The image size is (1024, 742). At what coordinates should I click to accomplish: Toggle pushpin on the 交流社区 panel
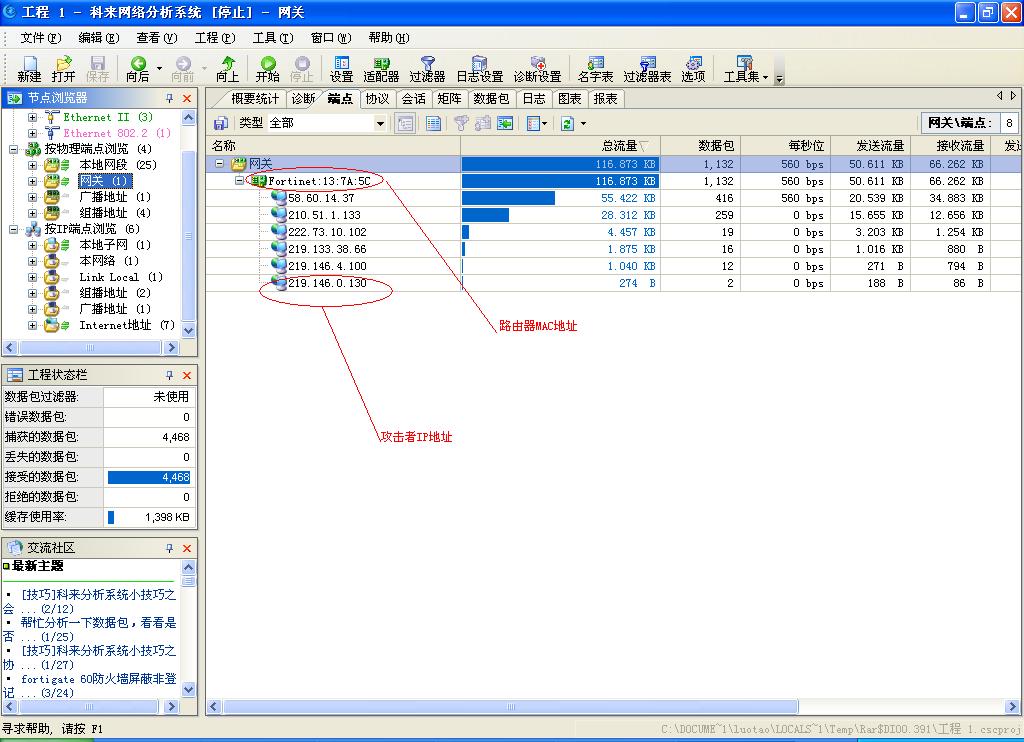(169, 548)
